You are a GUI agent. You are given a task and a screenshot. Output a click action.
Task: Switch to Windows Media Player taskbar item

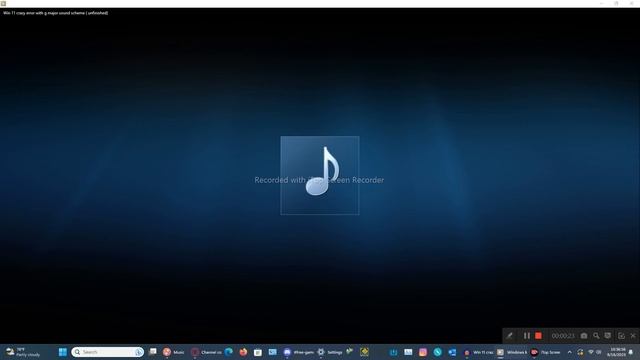pos(511,352)
